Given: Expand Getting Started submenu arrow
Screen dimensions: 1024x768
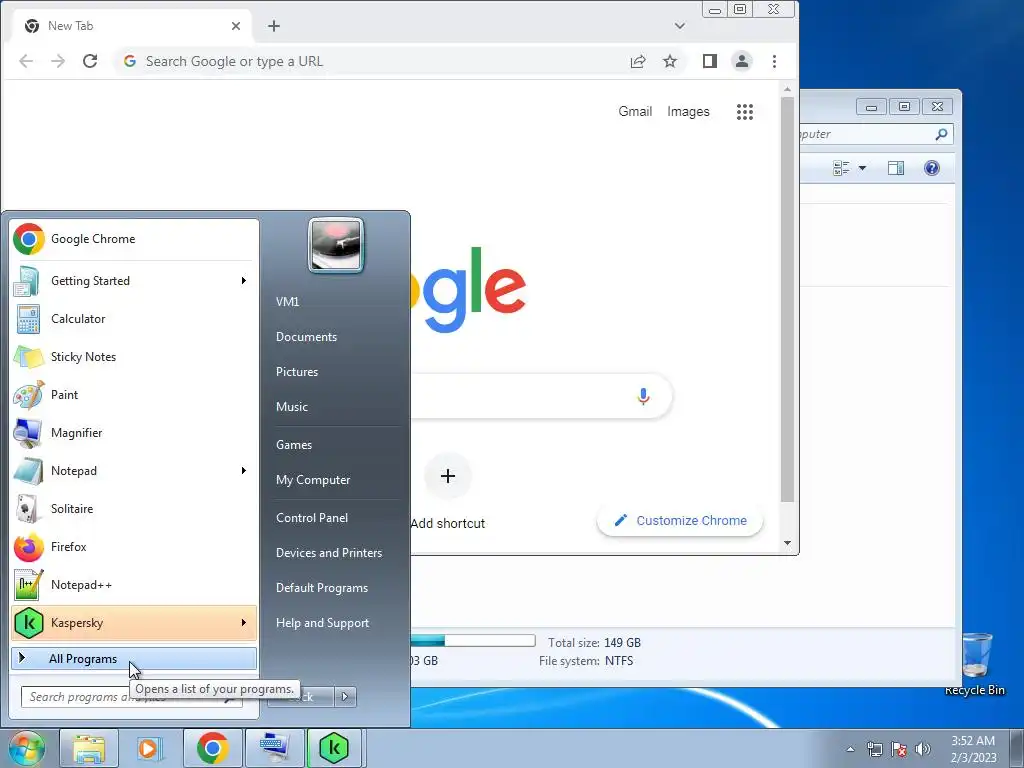Looking at the screenshot, I should (x=244, y=281).
